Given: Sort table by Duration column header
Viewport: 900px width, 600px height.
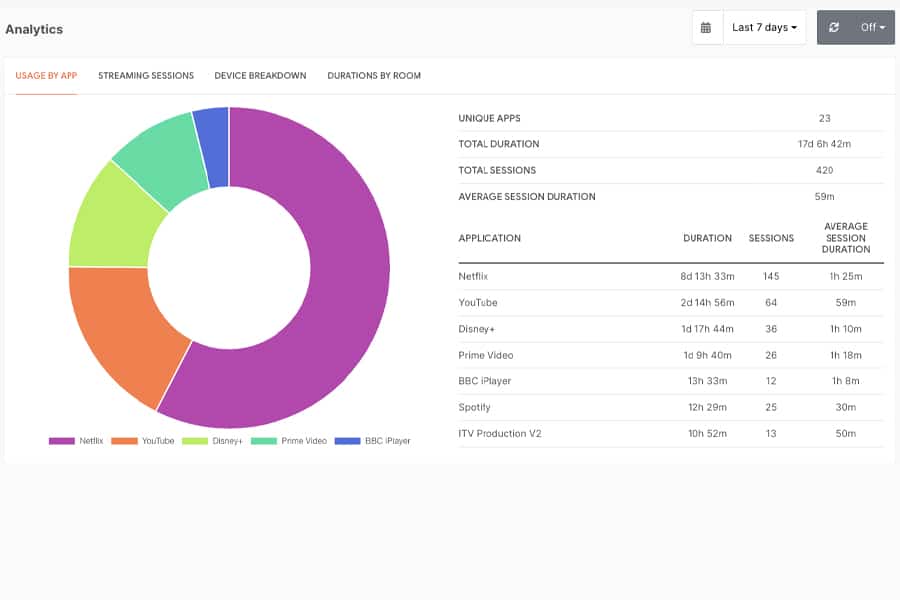Looking at the screenshot, I should 707,238.
